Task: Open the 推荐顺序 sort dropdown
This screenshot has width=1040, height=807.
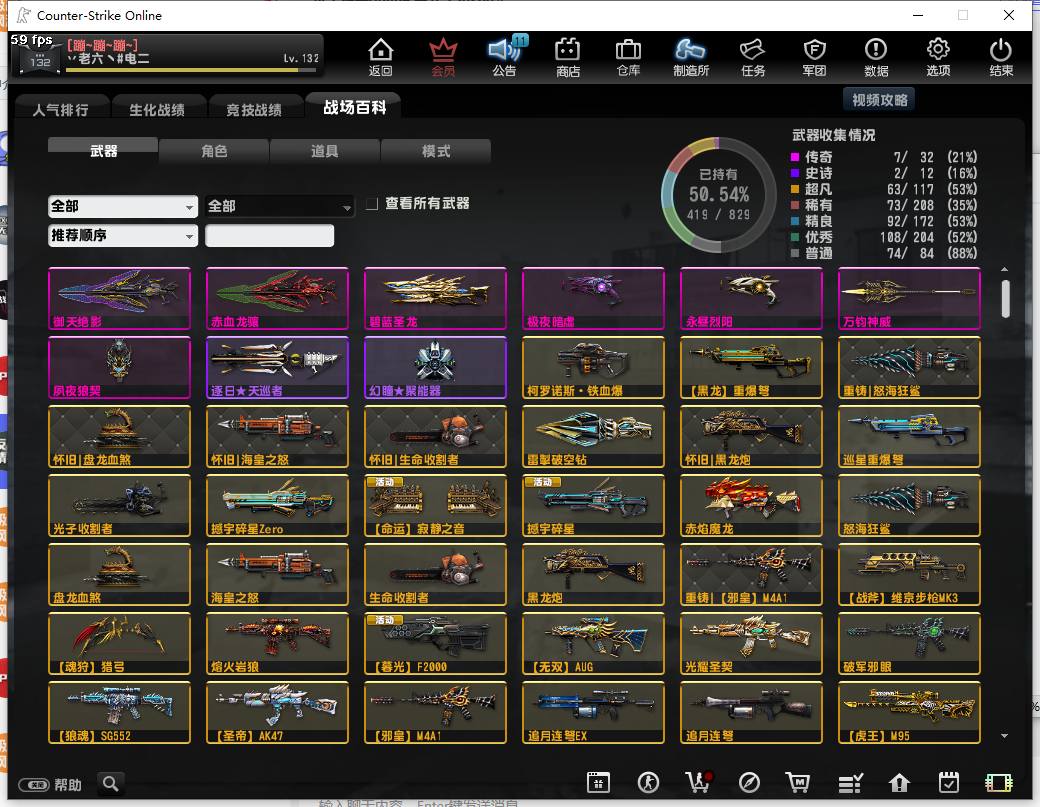Action: [123, 235]
